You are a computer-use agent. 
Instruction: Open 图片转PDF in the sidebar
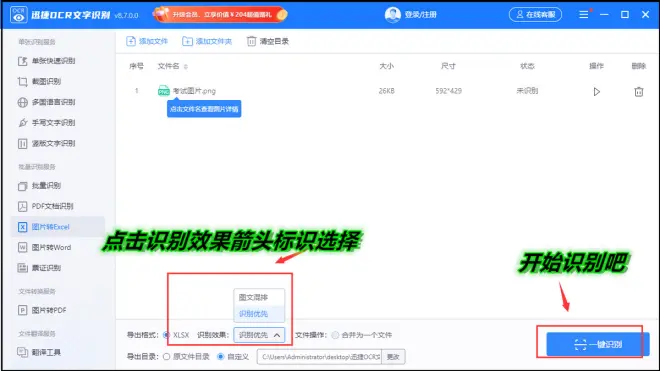[x=42, y=310]
